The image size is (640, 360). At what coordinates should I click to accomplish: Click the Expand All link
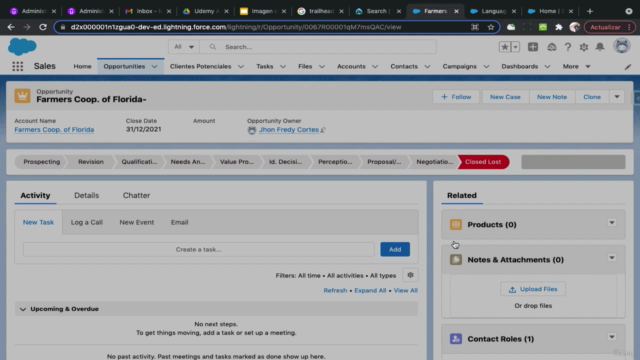(x=370, y=291)
